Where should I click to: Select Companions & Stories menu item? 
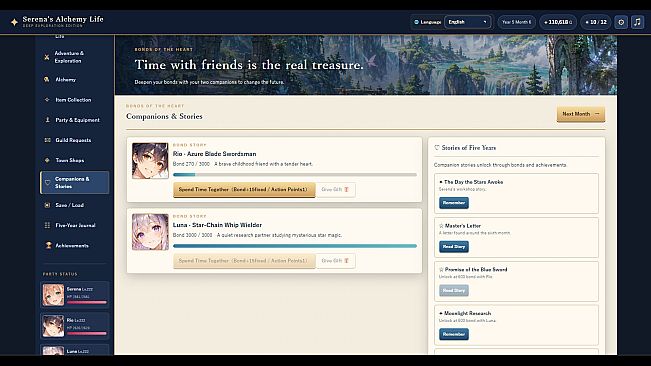[75, 183]
